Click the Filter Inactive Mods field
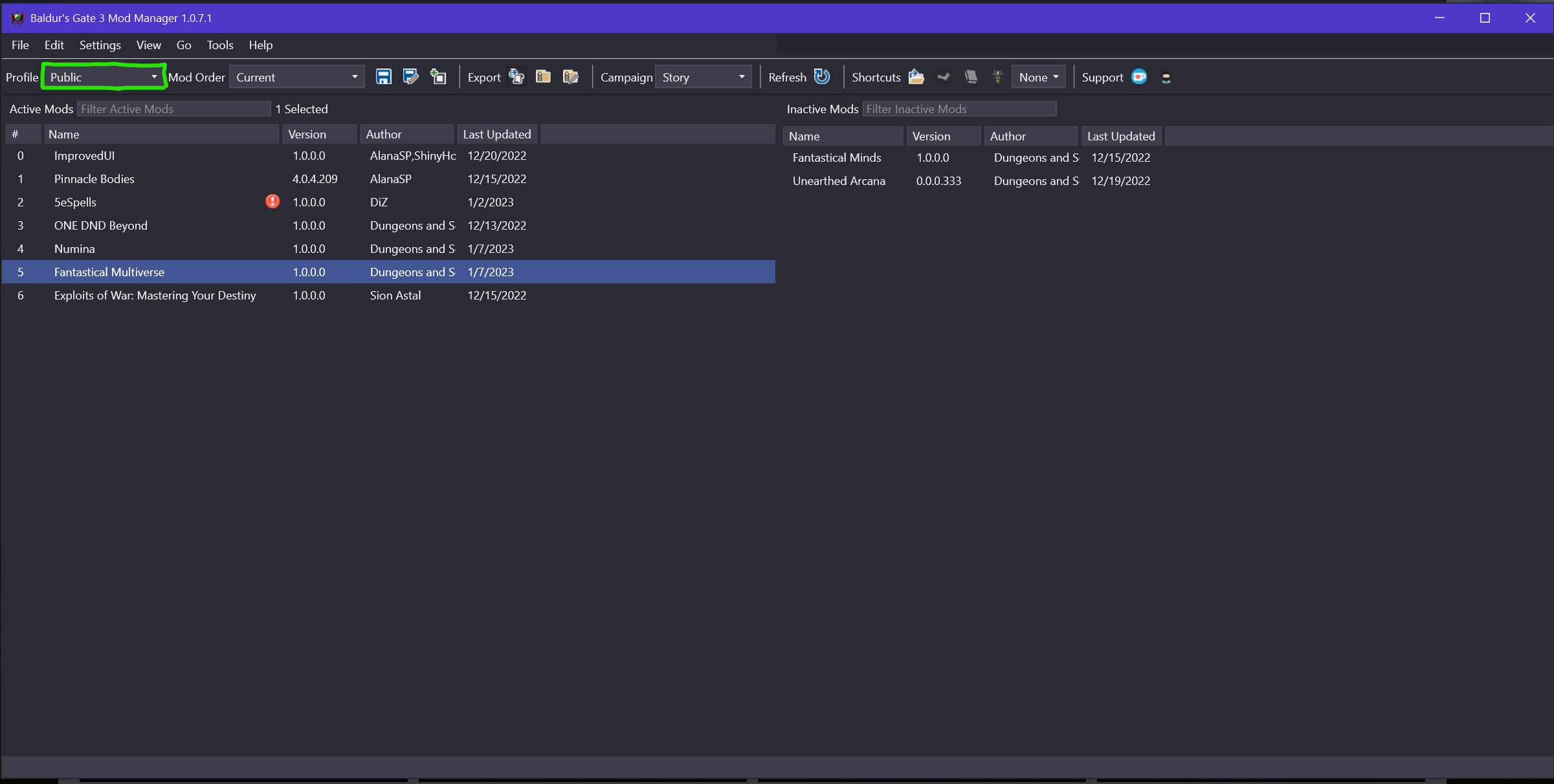Screen dimensions: 1554x784 959,109
